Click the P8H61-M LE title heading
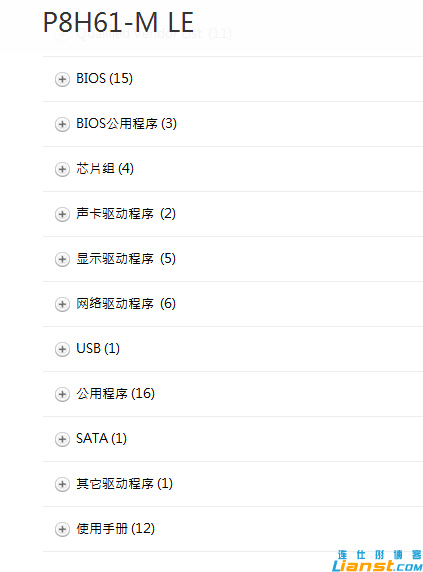This screenshot has height=572, width=423. pyautogui.click(x=119, y=23)
